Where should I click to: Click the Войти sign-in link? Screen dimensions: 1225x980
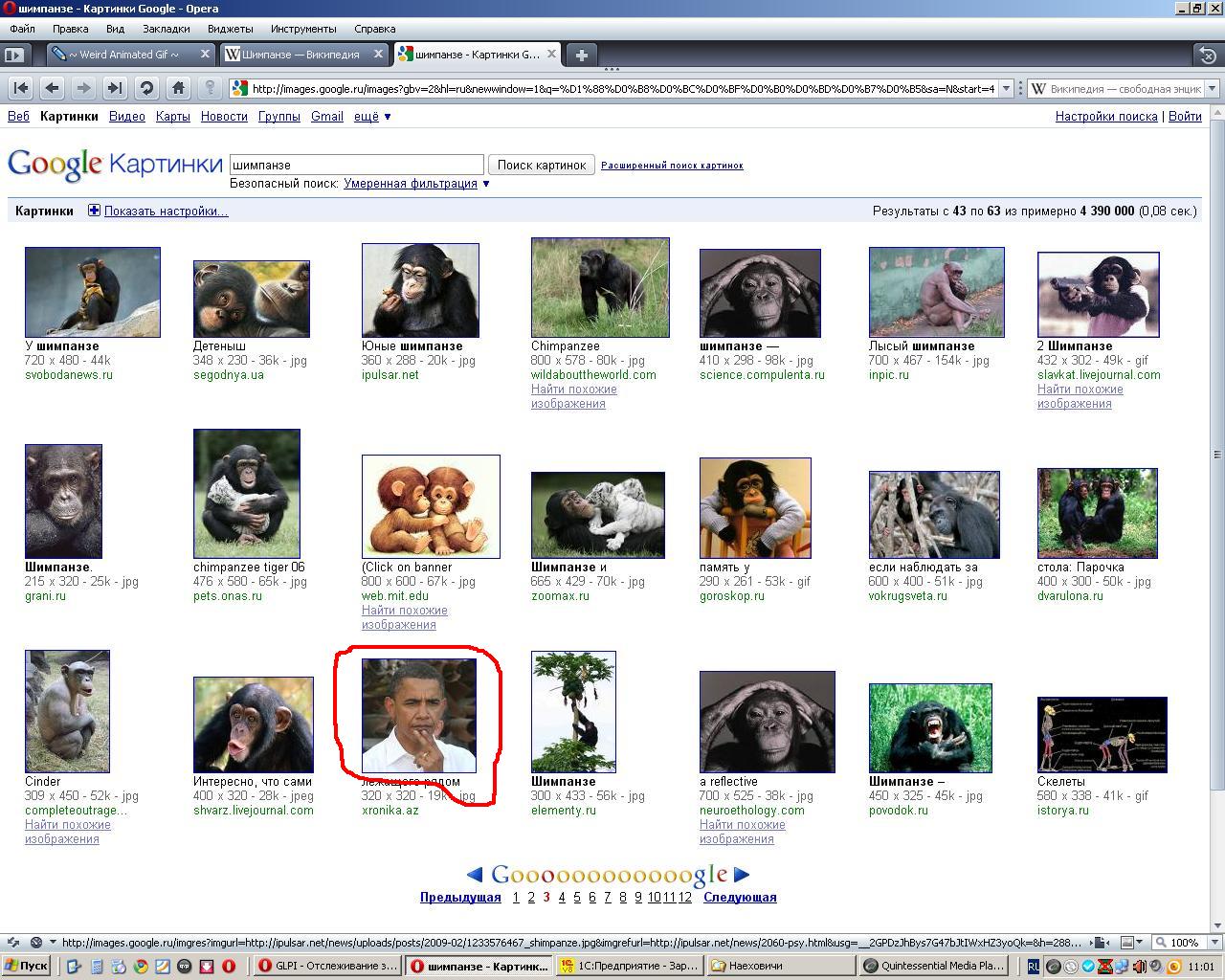tap(1185, 117)
